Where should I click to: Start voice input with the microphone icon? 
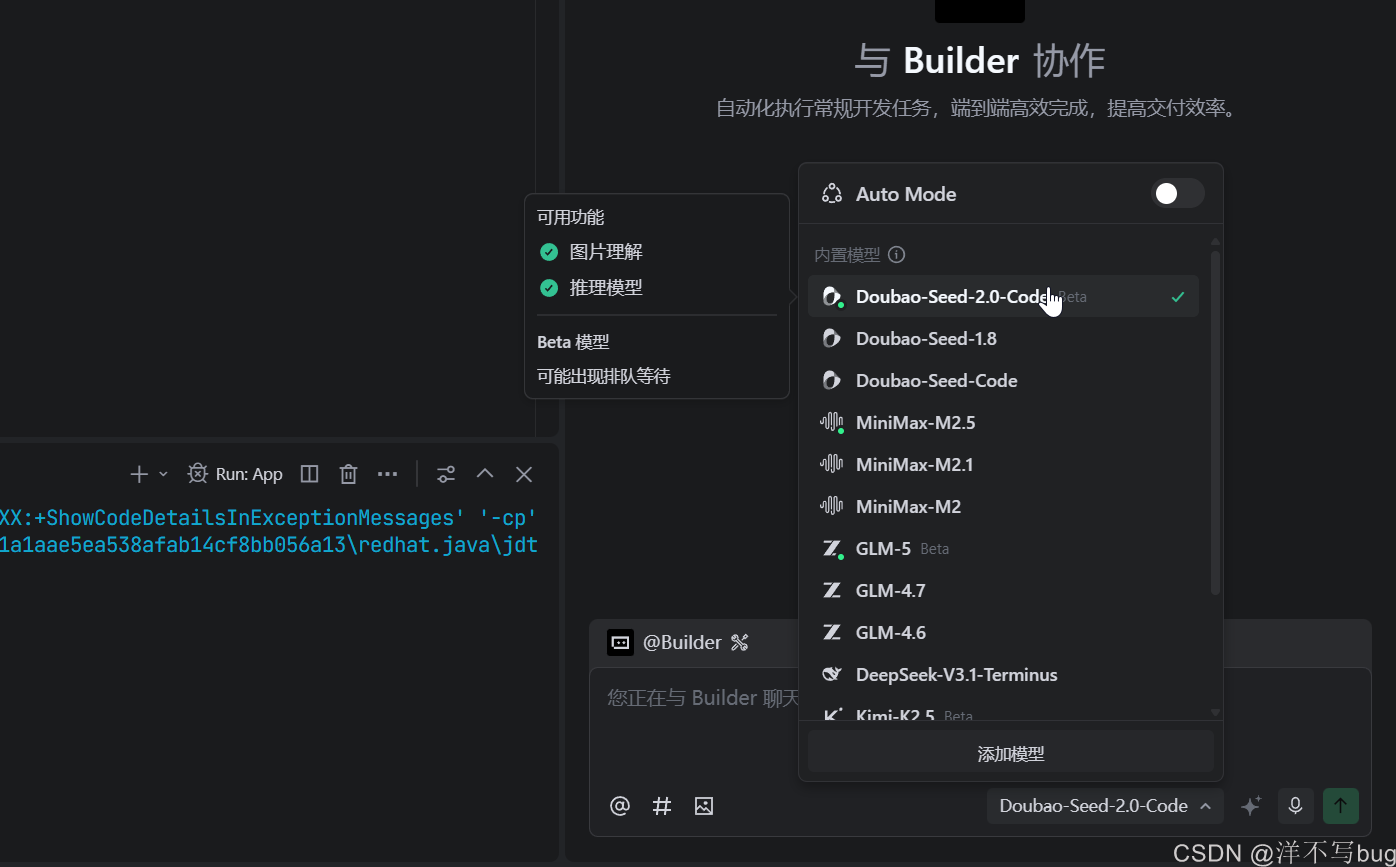(1295, 806)
